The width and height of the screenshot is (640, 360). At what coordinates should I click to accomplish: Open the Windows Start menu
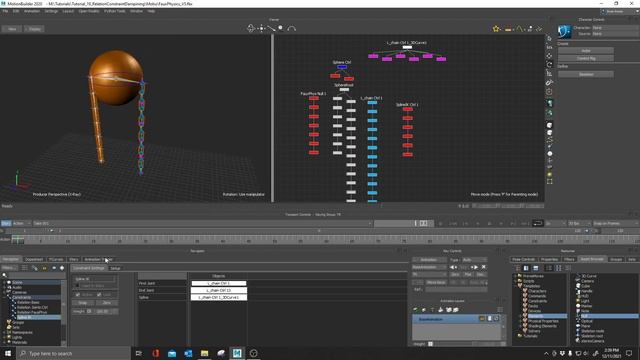pyautogui.click(x=8, y=353)
